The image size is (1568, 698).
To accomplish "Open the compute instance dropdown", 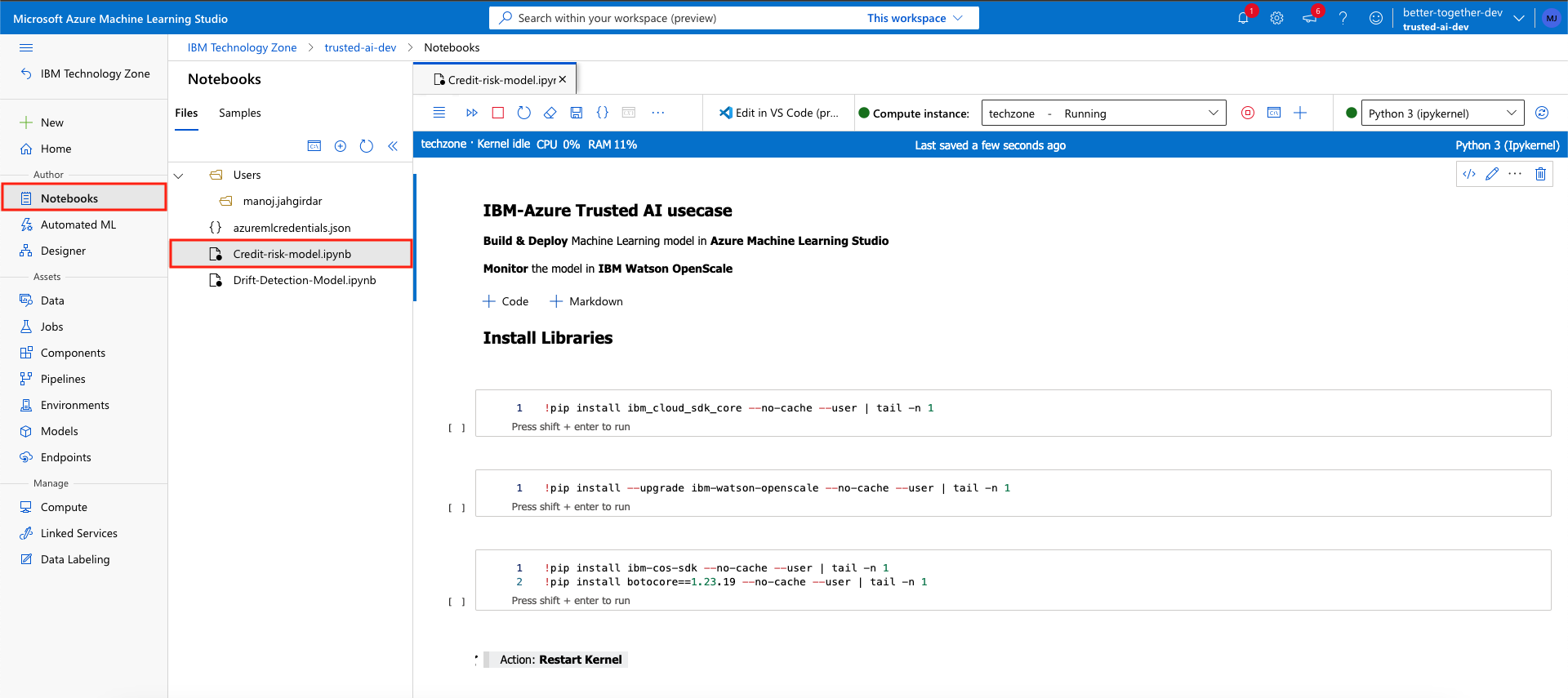I will click(x=1103, y=113).
